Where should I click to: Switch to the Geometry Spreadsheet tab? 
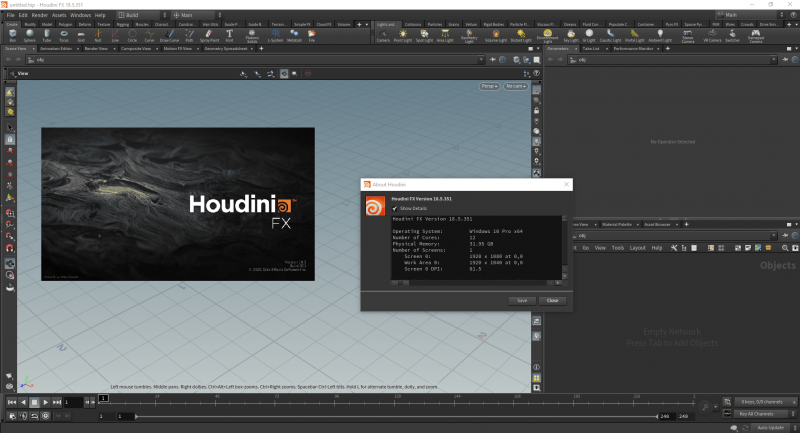(x=226, y=48)
